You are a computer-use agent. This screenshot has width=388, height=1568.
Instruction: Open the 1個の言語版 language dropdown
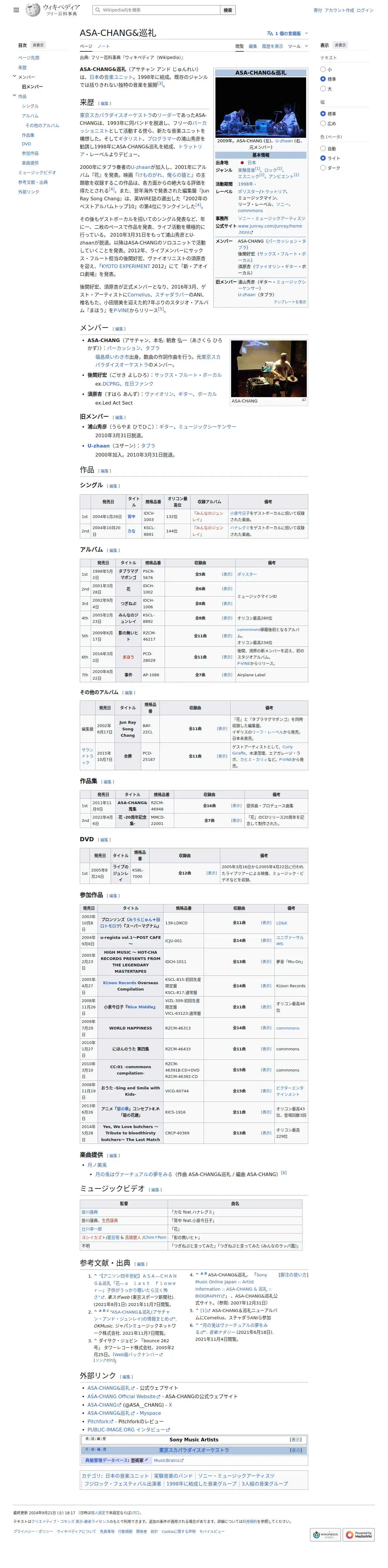point(287,34)
